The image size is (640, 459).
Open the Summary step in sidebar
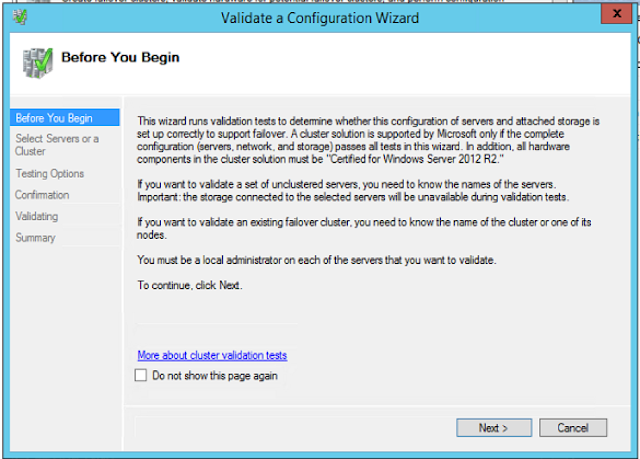pyautogui.click(x=35, y=237)
